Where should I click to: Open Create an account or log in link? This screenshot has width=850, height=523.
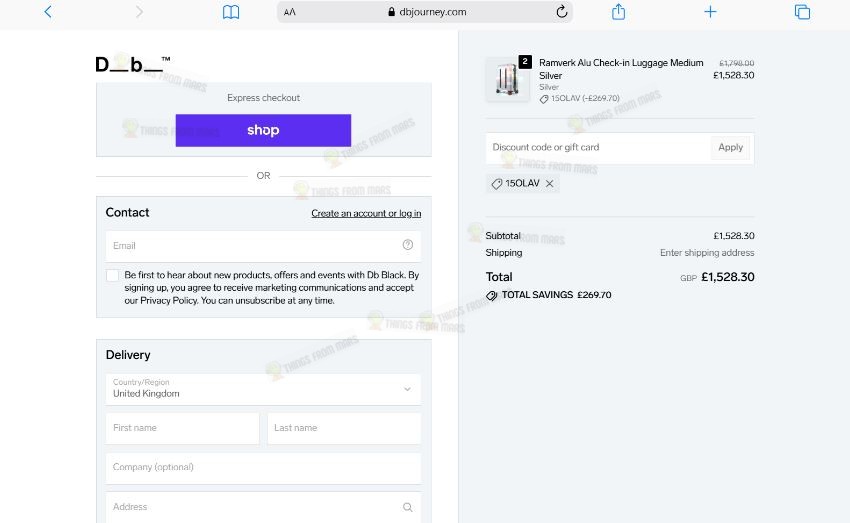point(366,214)
